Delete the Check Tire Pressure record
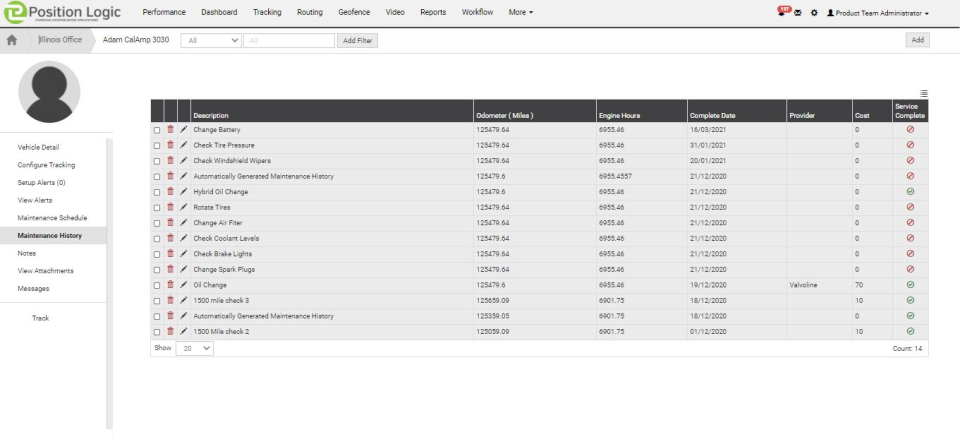This screenshot has width=960, height=437. coord(170,145)
